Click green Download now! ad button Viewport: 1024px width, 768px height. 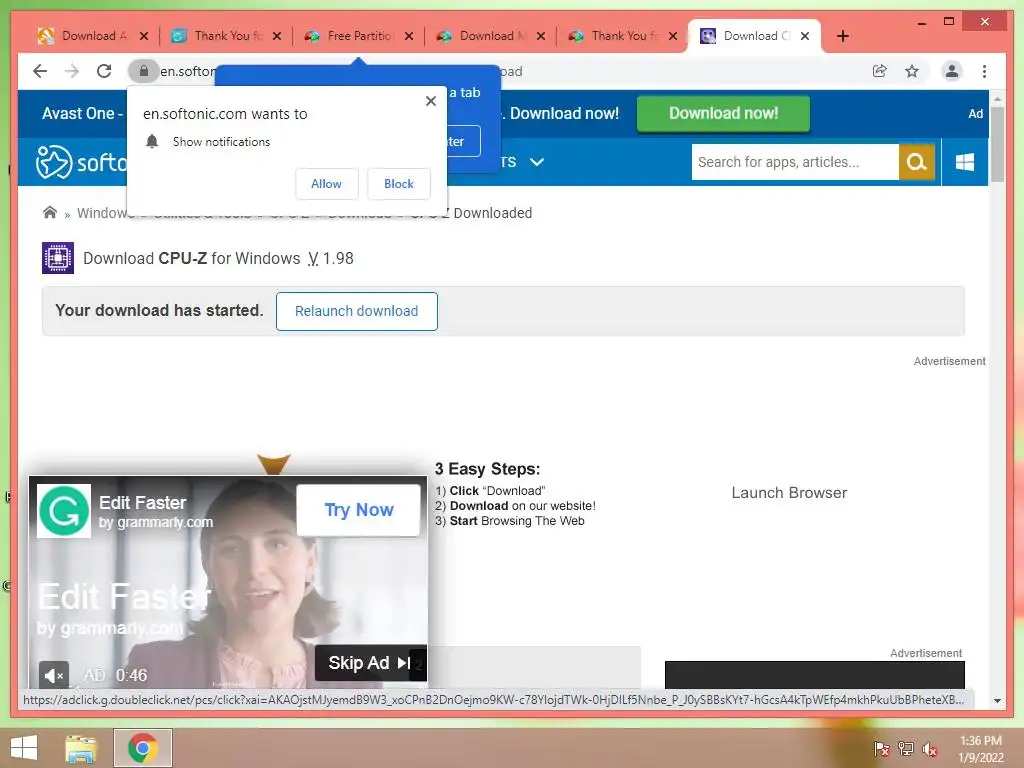(x=723, y=114)
